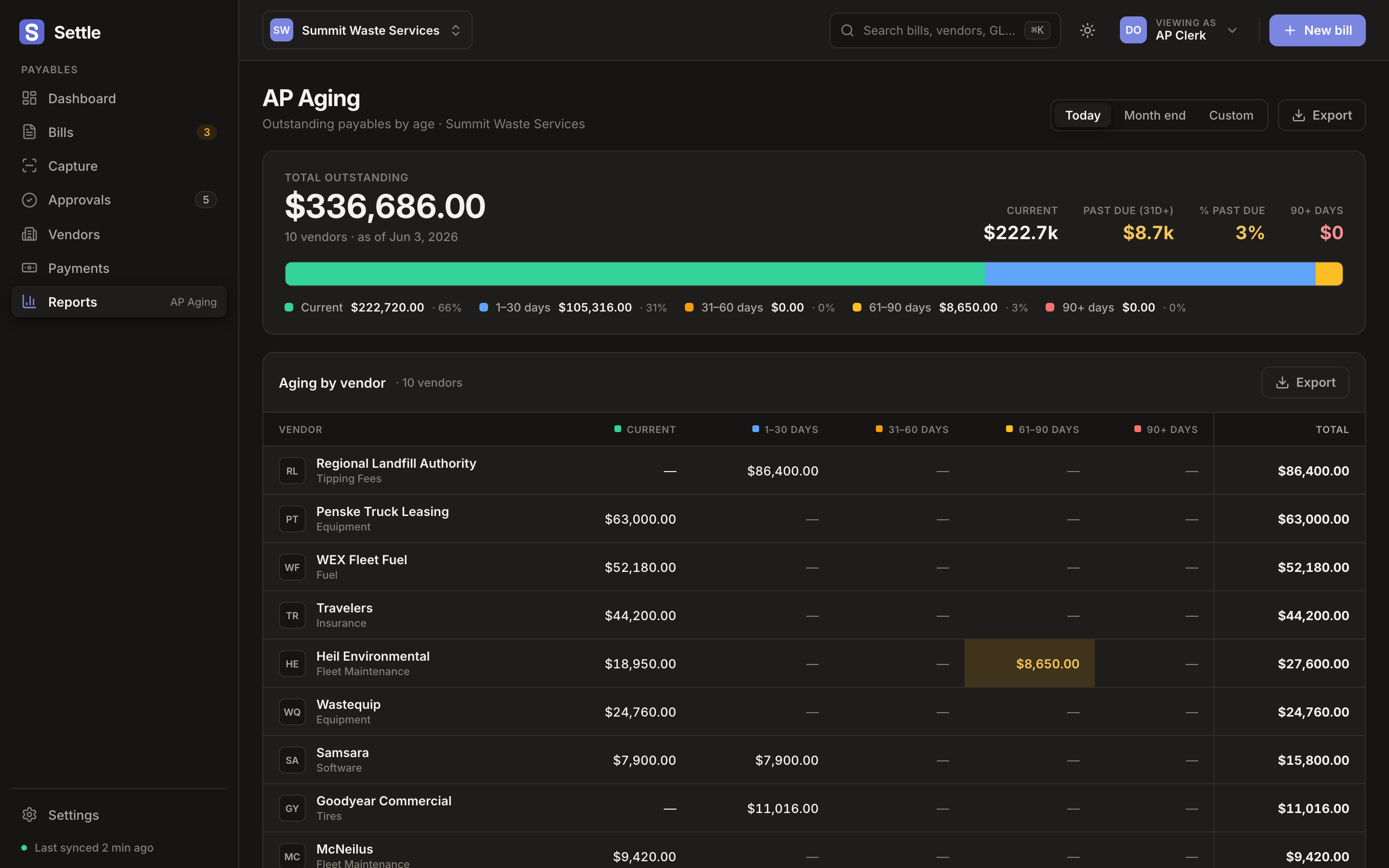This screenshot has width=1389, height=868.
Task: Open the Vendors building icon
Action: coord(29,234)
